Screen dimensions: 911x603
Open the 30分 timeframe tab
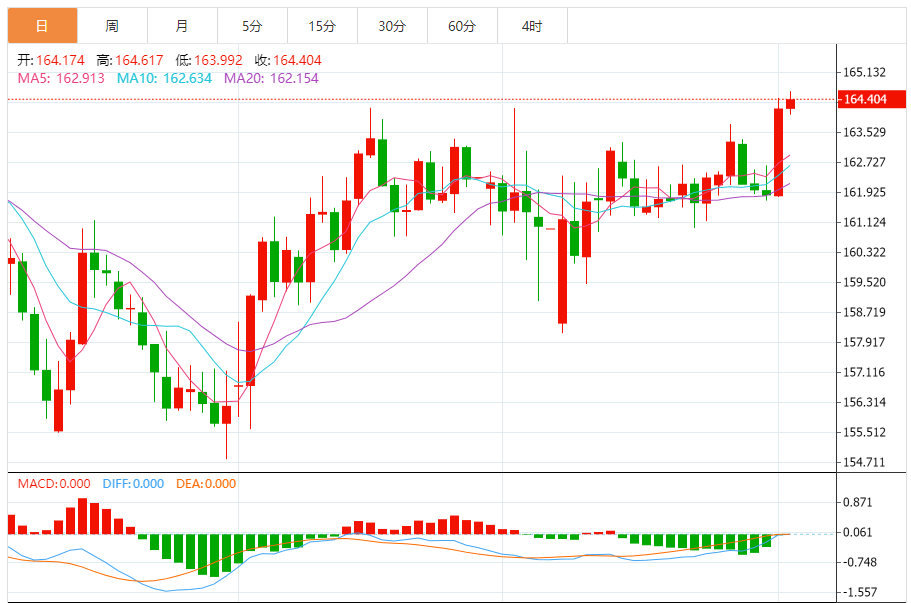tap(392, 26)
